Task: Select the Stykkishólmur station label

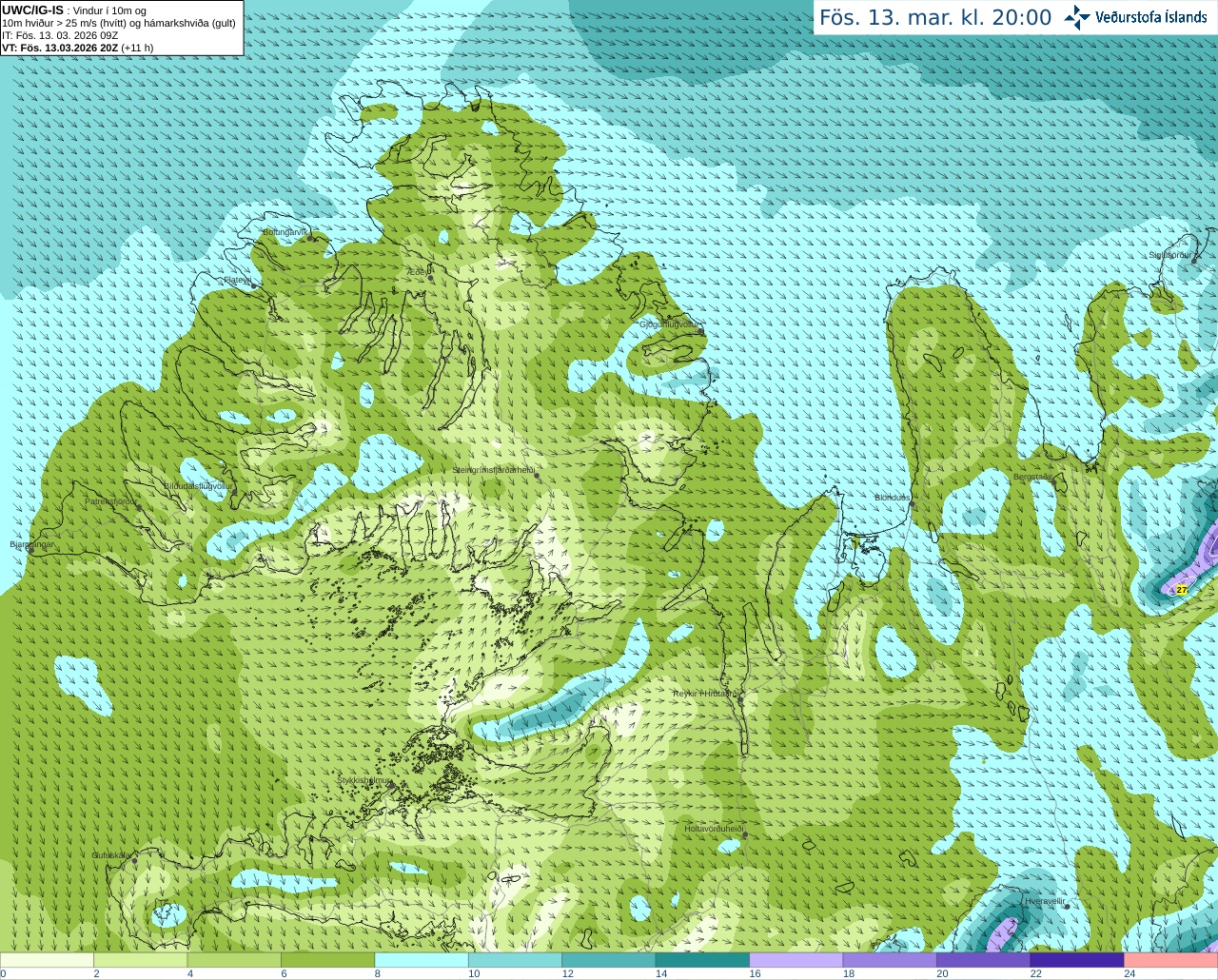Action: pos(363,780)
